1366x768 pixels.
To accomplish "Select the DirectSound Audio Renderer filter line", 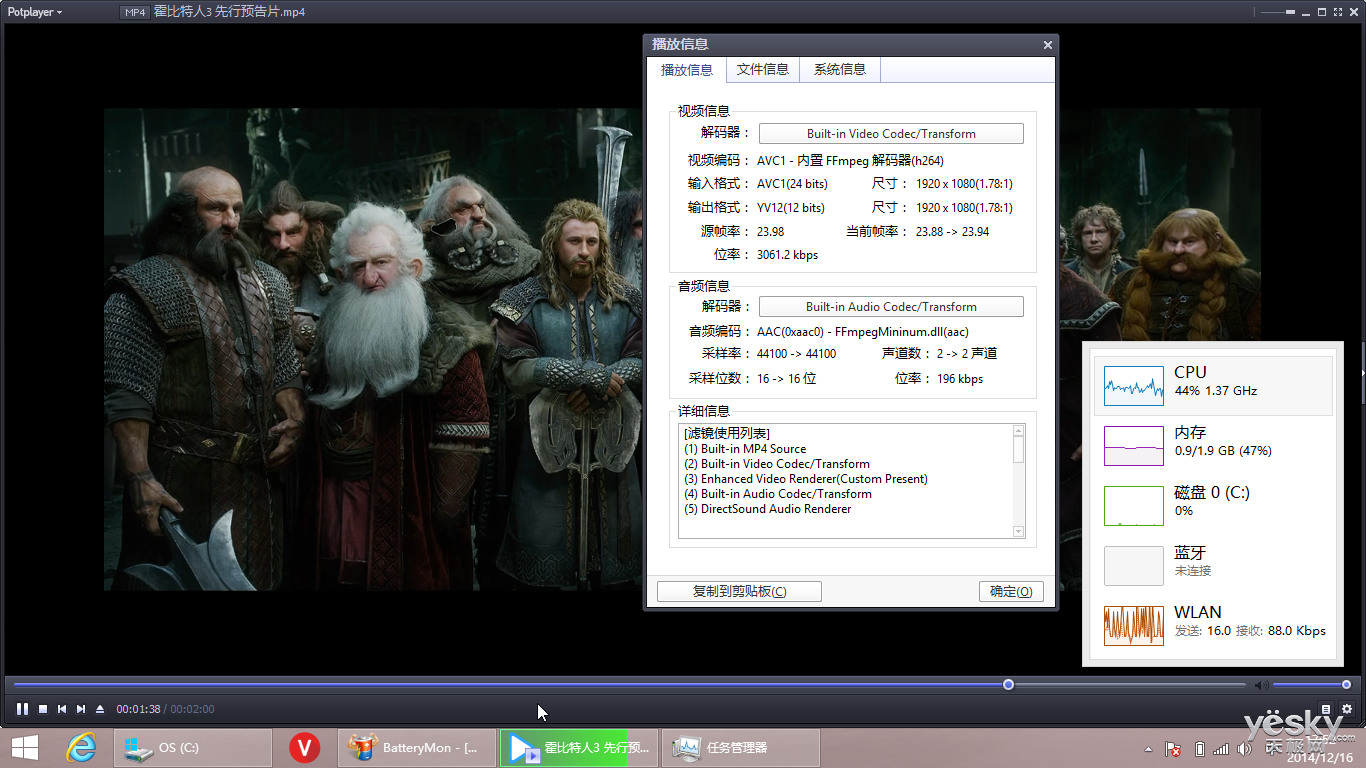I will [x=767, y=509].
